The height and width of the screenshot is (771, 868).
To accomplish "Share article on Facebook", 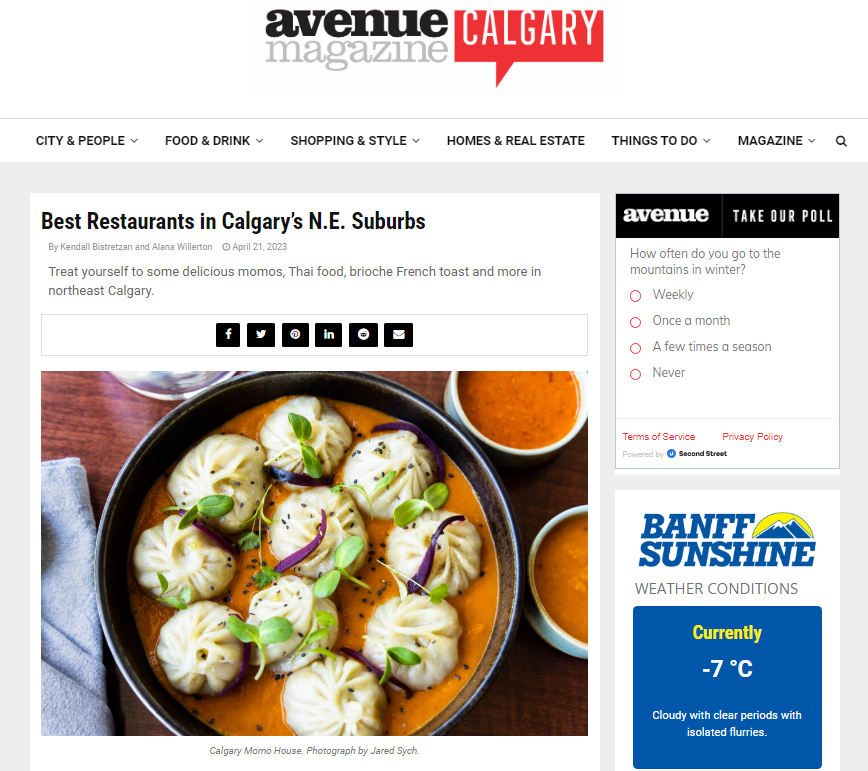I will pyautogui.click(x=228, y=335).
